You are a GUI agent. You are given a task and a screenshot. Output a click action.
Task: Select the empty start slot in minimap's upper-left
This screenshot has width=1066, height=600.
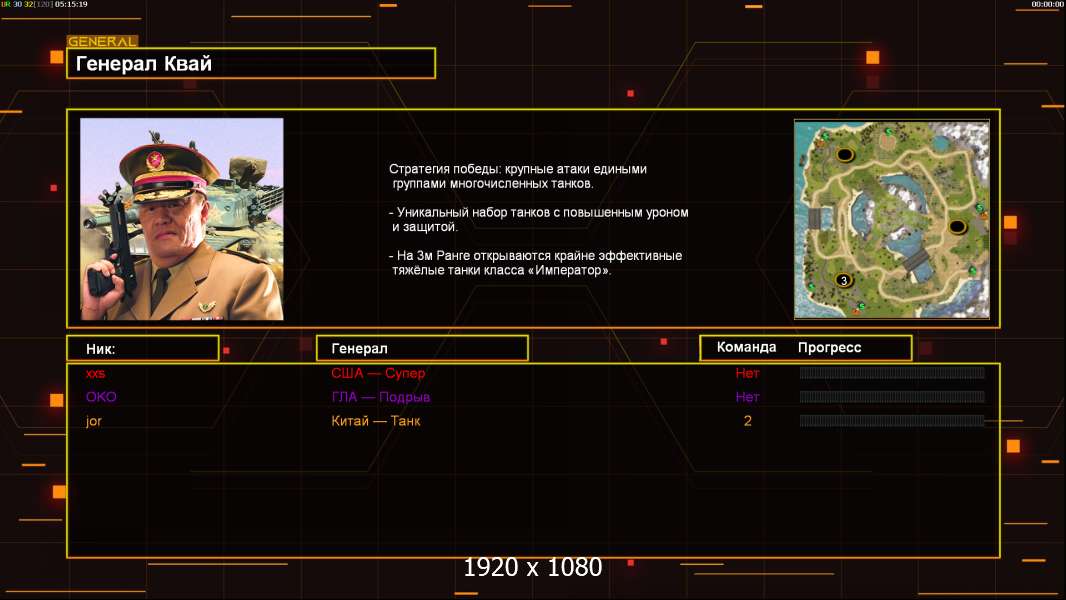click(x=846, y=154)
